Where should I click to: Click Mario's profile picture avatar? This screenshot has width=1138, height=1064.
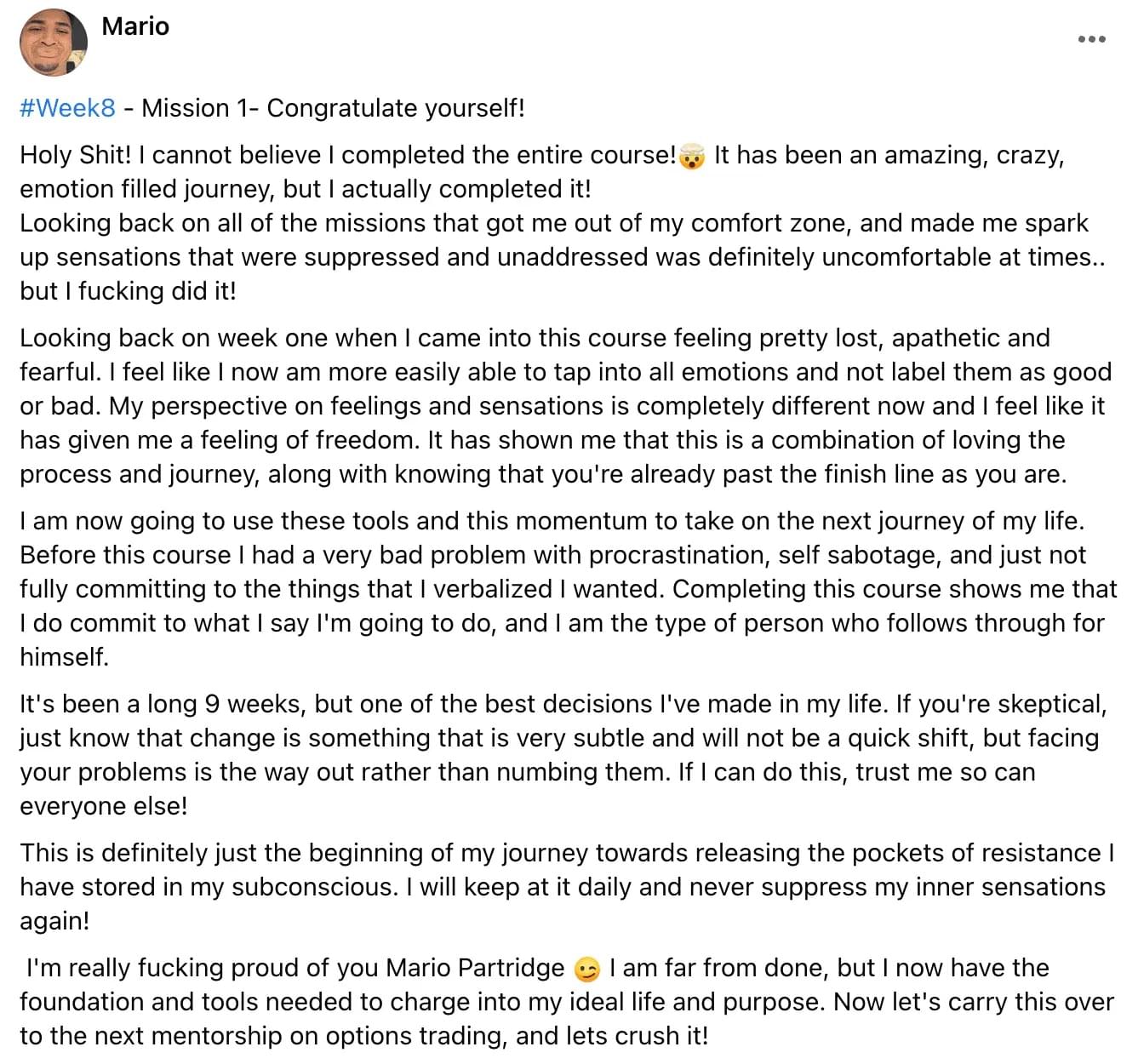pyautogui.click(x=53, y=43)
